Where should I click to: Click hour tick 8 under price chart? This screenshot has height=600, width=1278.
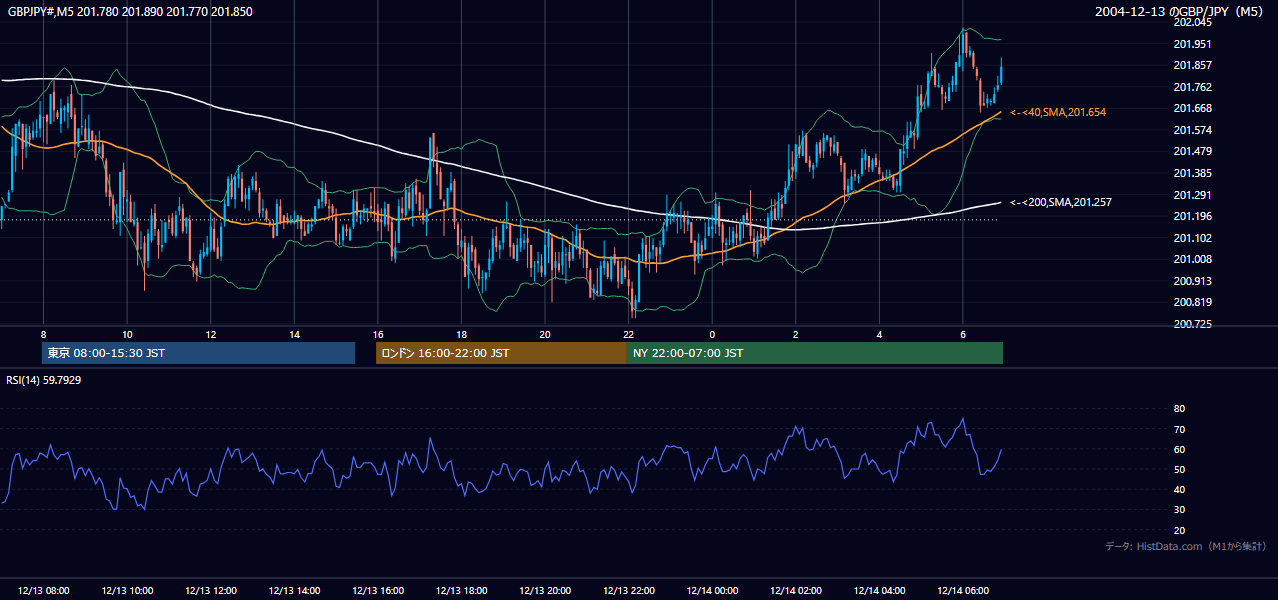(x=43, y=334)
